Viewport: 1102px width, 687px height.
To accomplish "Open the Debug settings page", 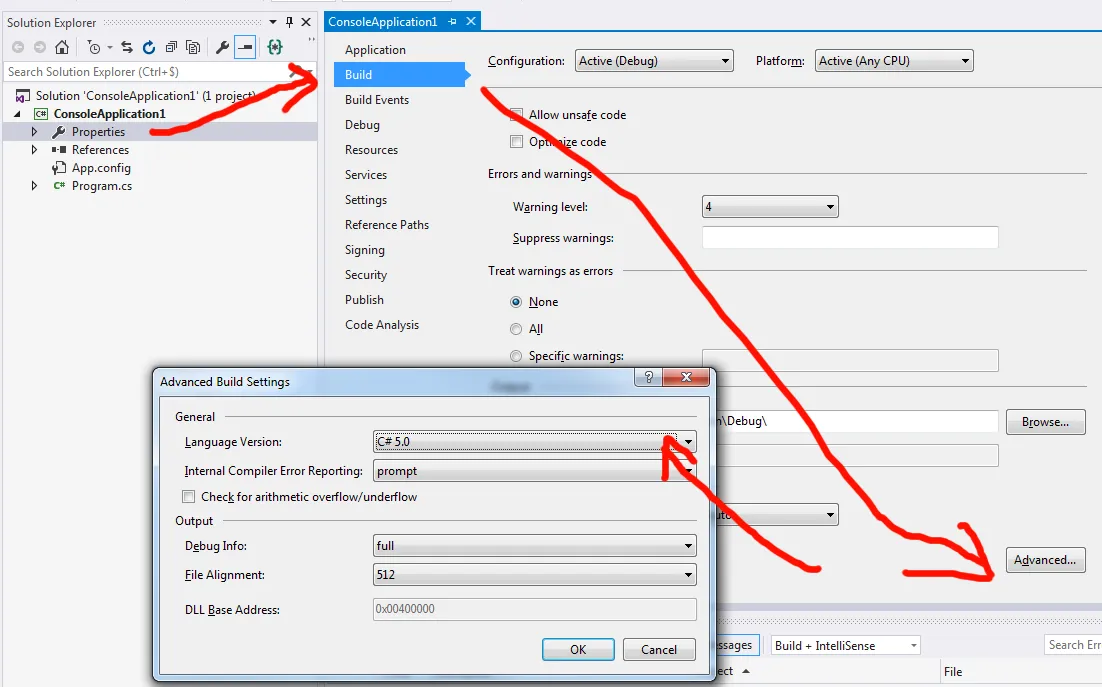I will [x=362, y=125].
